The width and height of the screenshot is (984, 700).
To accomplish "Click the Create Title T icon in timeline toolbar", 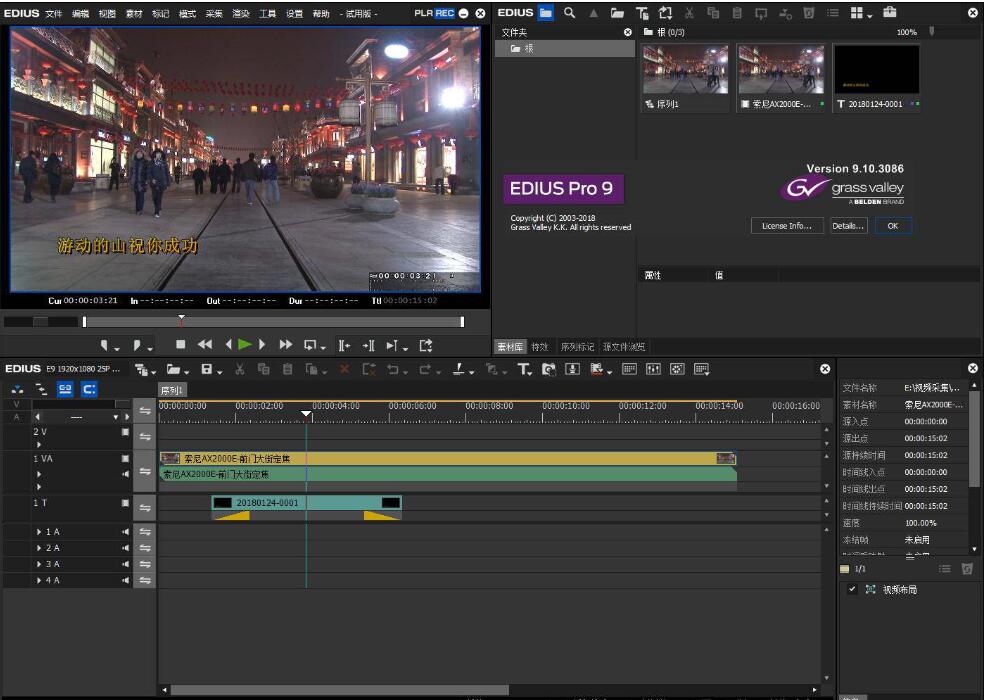I will click(523, 369).
